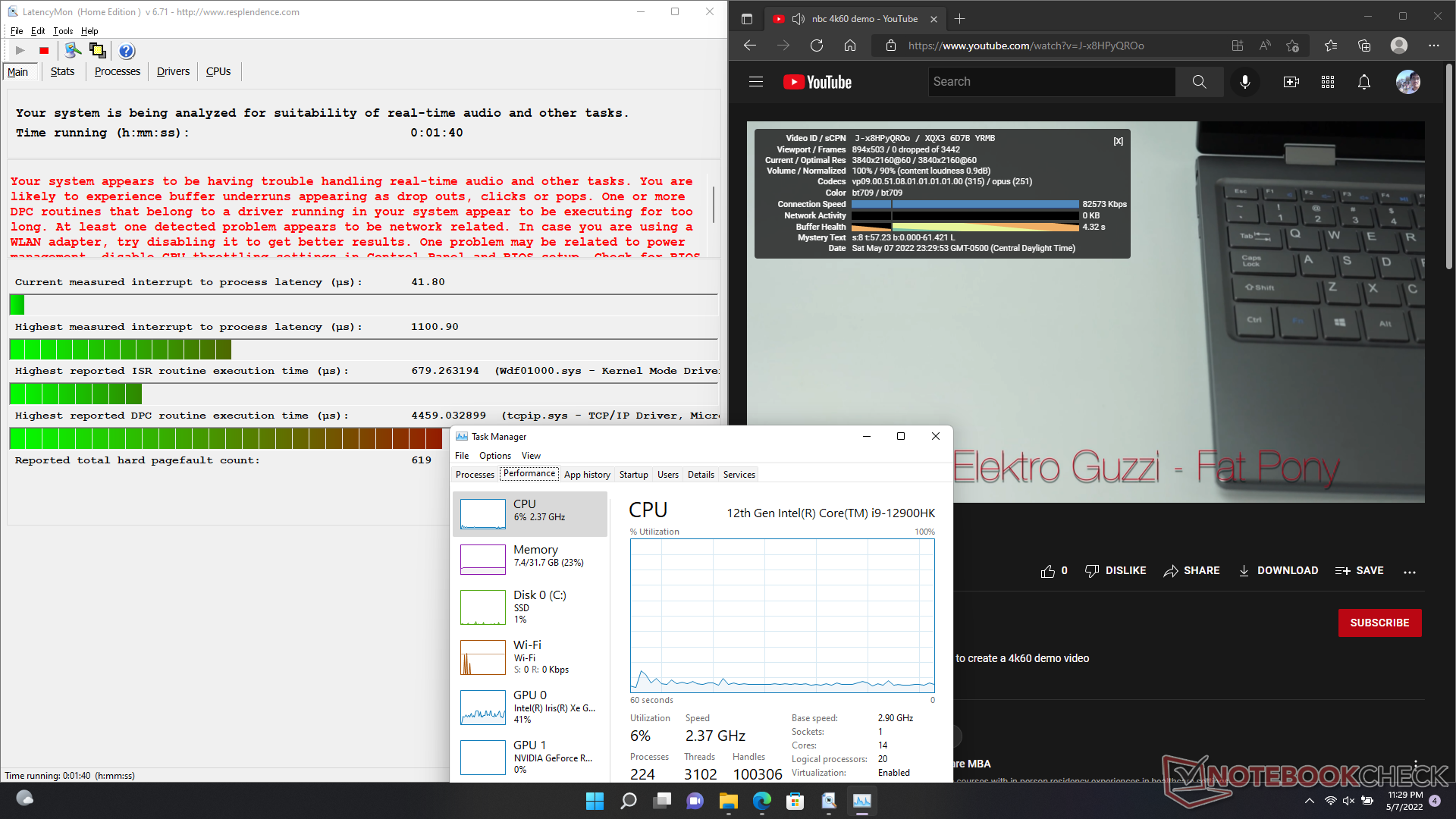Open YouTube notifications bell

tap(1363, 82)
